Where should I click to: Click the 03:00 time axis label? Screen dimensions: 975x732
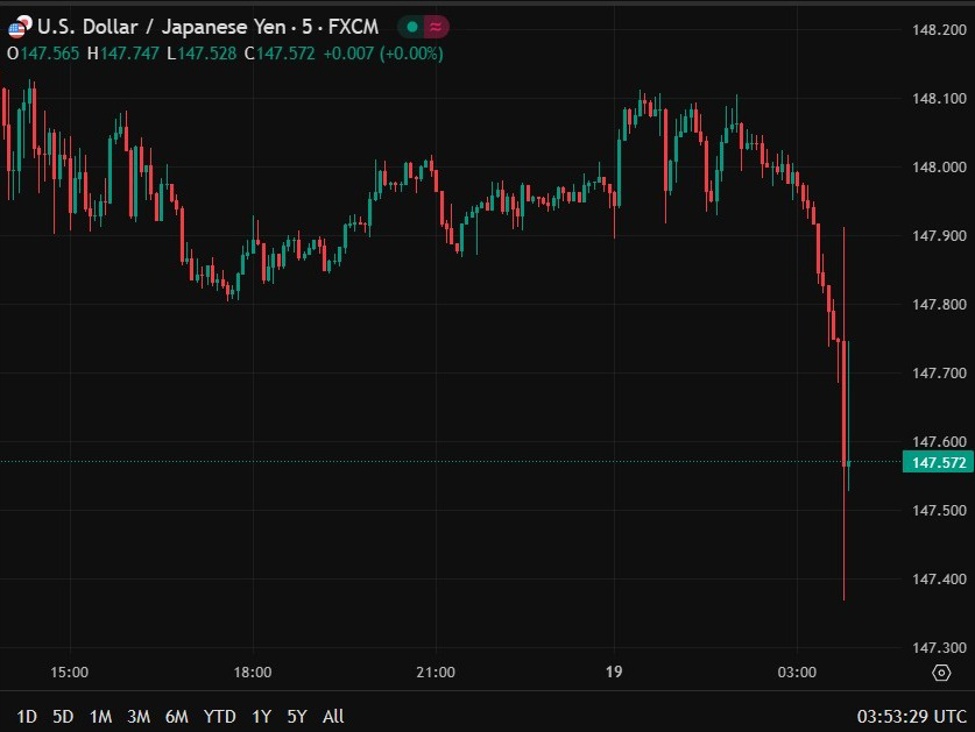coord(797,672)
